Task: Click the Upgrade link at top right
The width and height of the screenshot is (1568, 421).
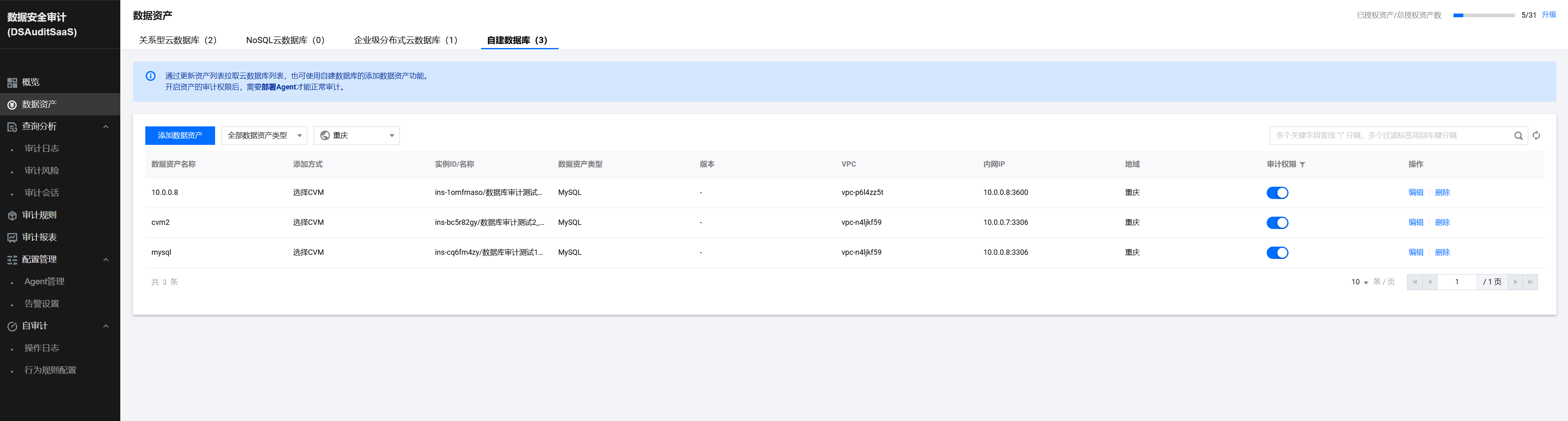Action: [1549, 15]
